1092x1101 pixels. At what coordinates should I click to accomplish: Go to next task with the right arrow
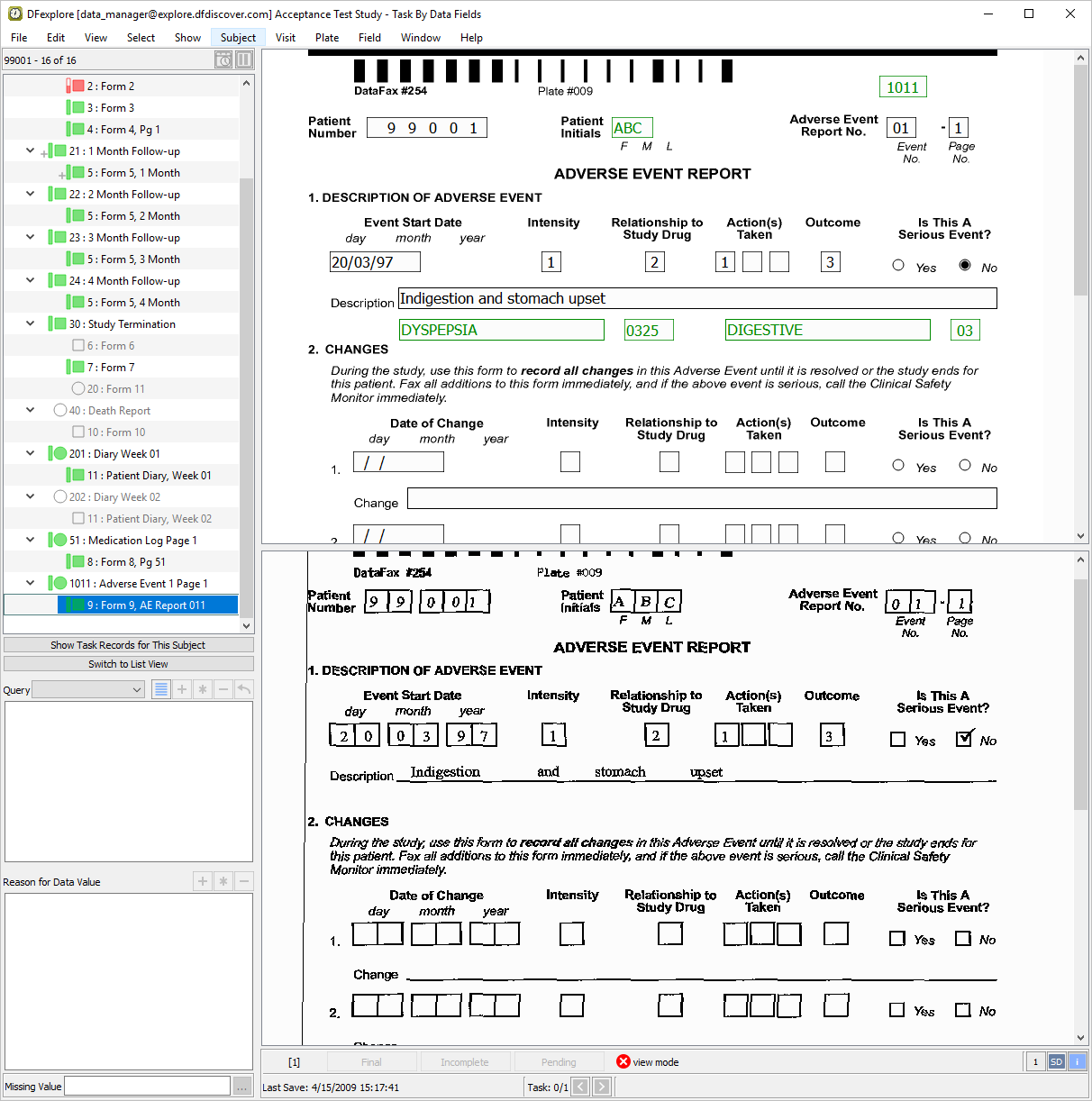click(x=602, y=1087)
